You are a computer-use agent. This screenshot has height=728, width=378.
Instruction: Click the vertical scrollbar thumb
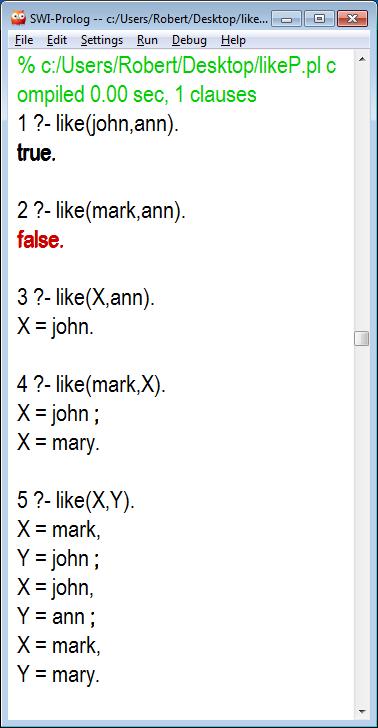tap(362, 338)
